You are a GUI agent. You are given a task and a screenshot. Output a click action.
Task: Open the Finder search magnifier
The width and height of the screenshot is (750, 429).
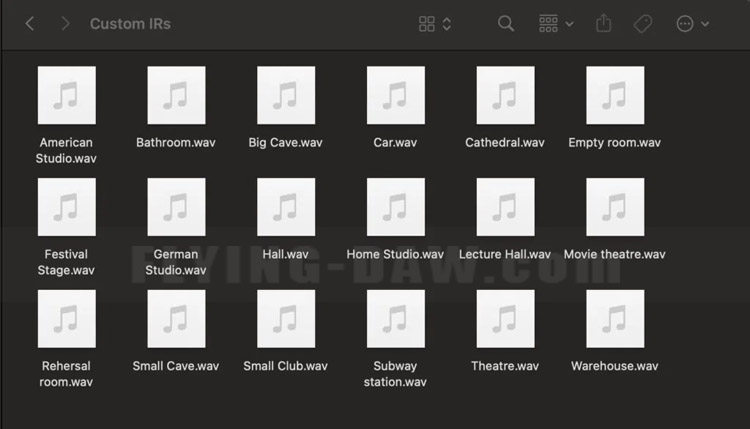pyautogui.click(x=506, y=23)
